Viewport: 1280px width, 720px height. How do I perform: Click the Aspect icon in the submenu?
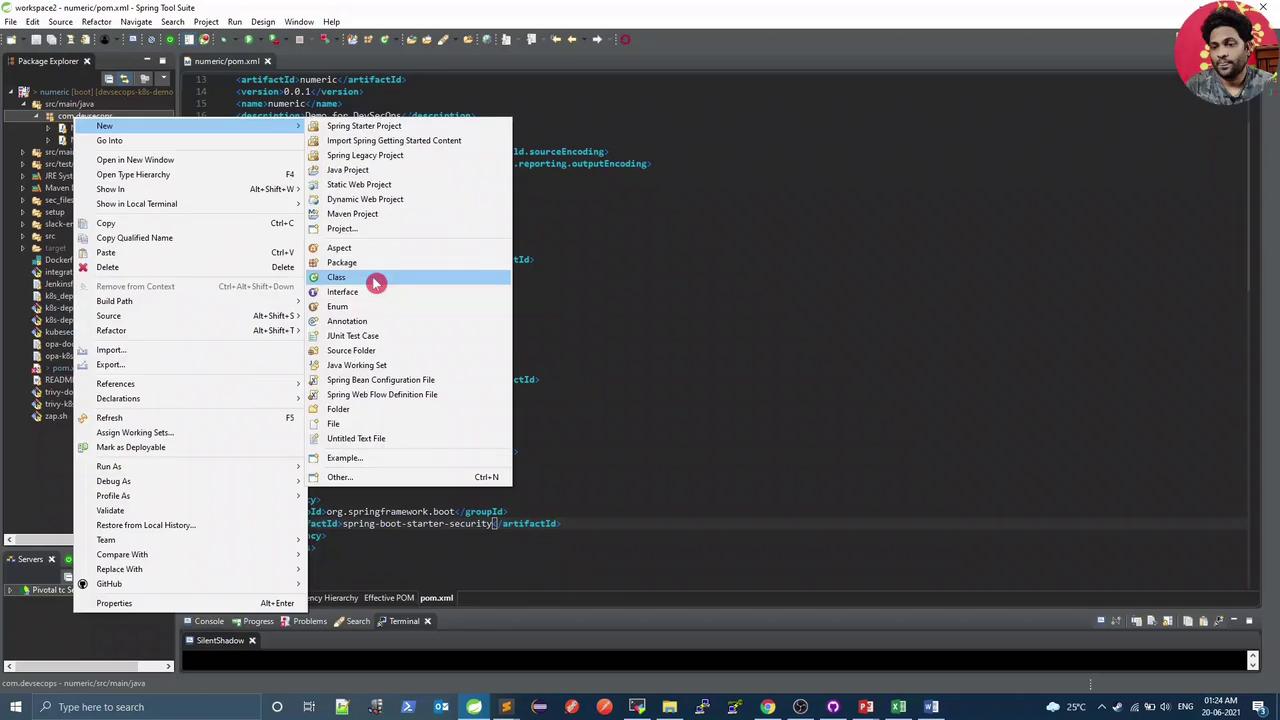[314, 248]
